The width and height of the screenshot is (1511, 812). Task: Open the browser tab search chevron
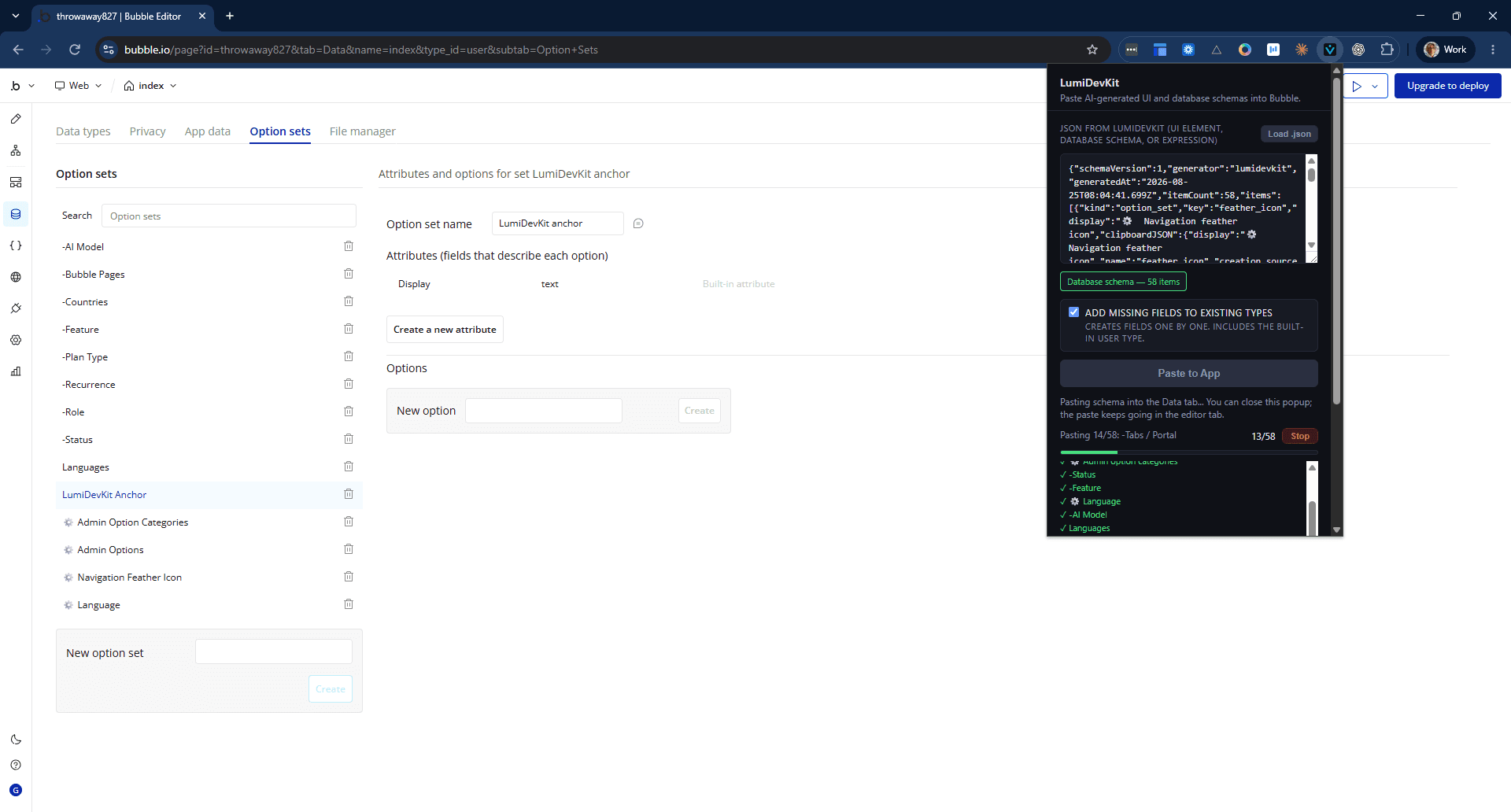click(x=16, y=16)
